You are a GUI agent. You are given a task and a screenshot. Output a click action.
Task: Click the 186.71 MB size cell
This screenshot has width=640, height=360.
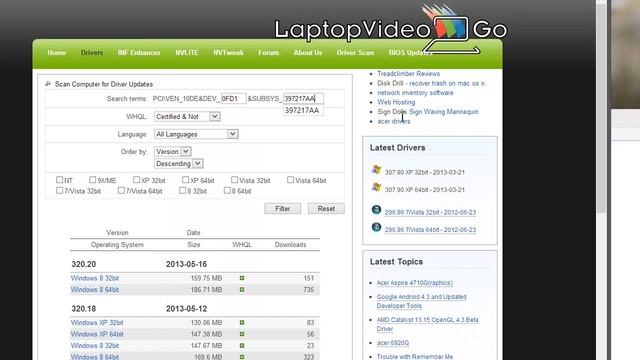(x=206, y=289)
